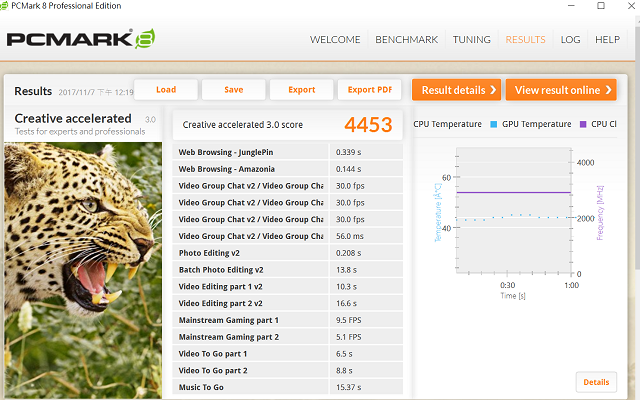Open the TUNING tab
The image size is (640, 400).
471,40
